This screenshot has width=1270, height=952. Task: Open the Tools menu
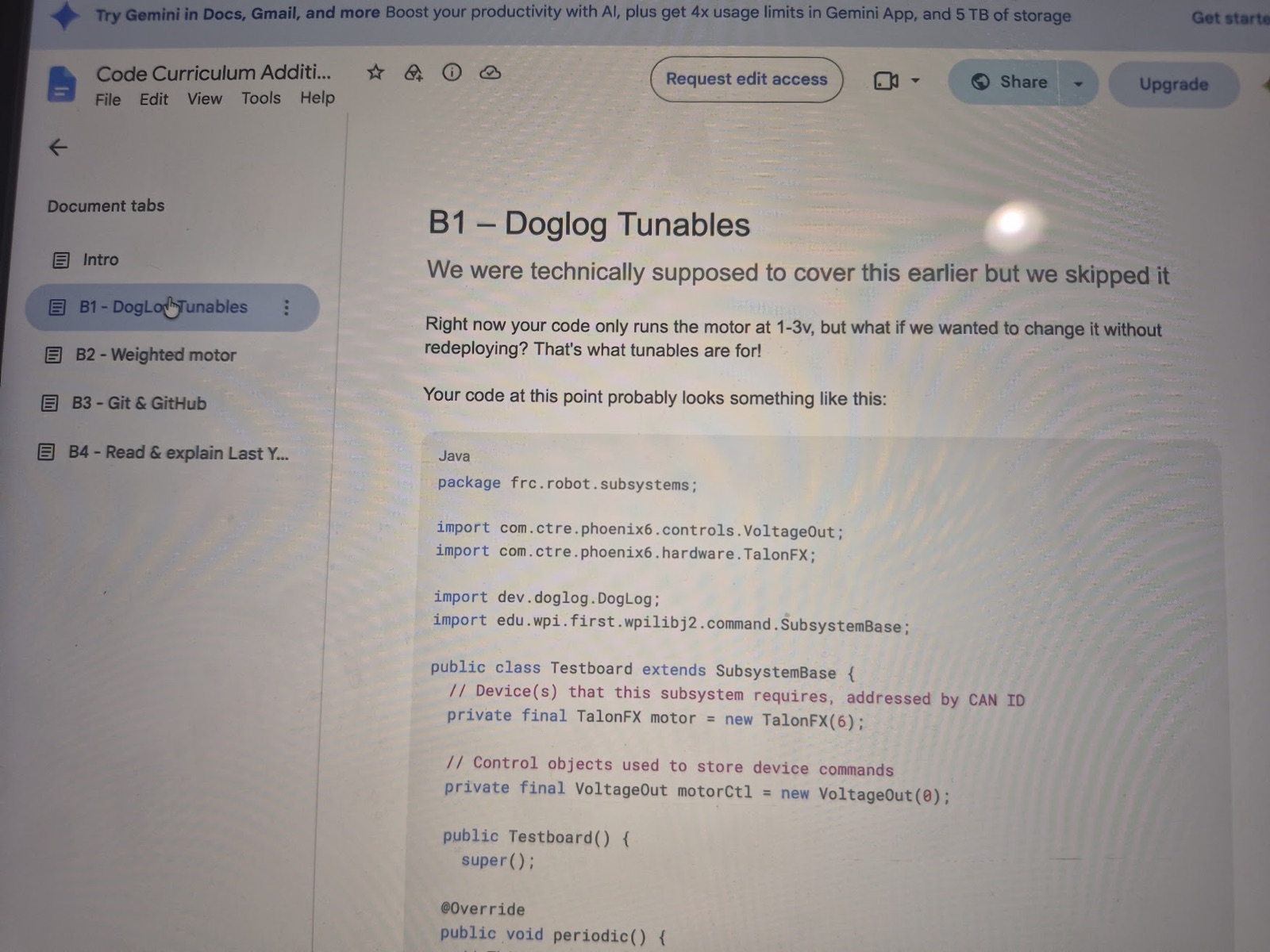coord(261,98)
